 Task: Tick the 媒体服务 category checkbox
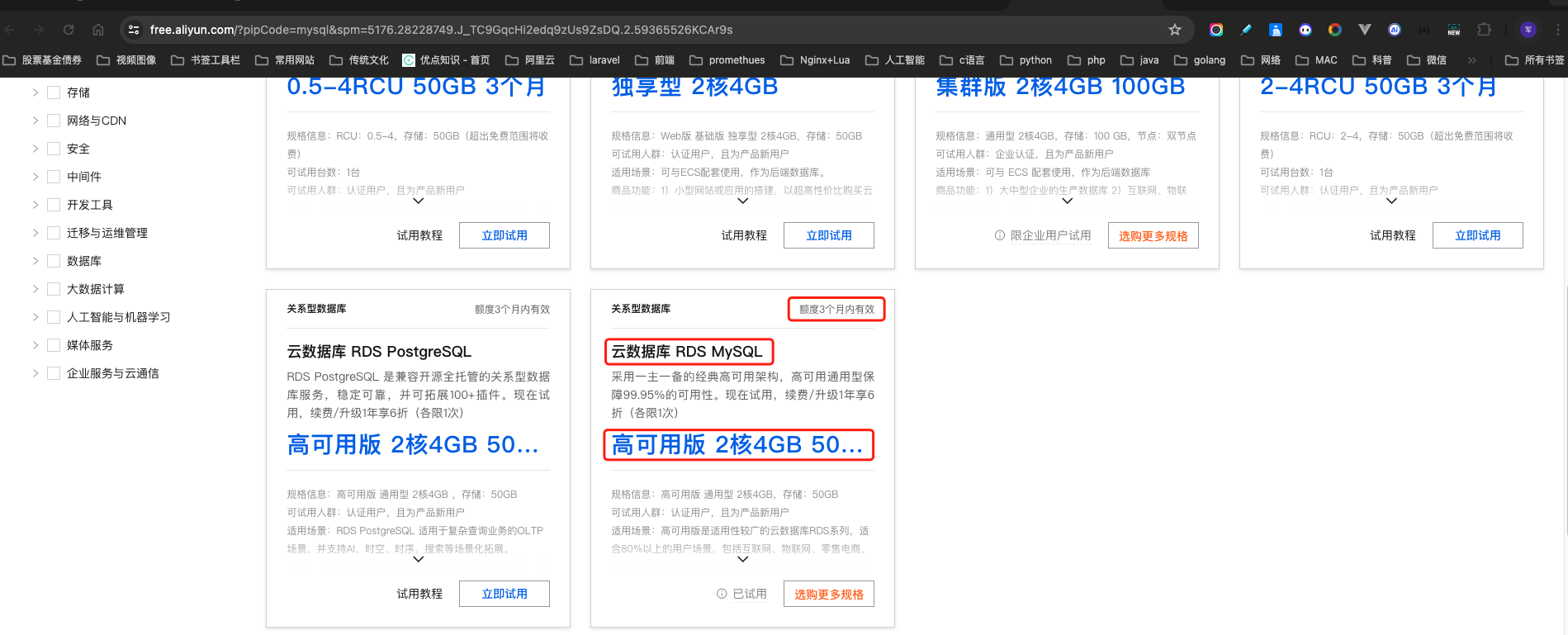tap(54, 345)
